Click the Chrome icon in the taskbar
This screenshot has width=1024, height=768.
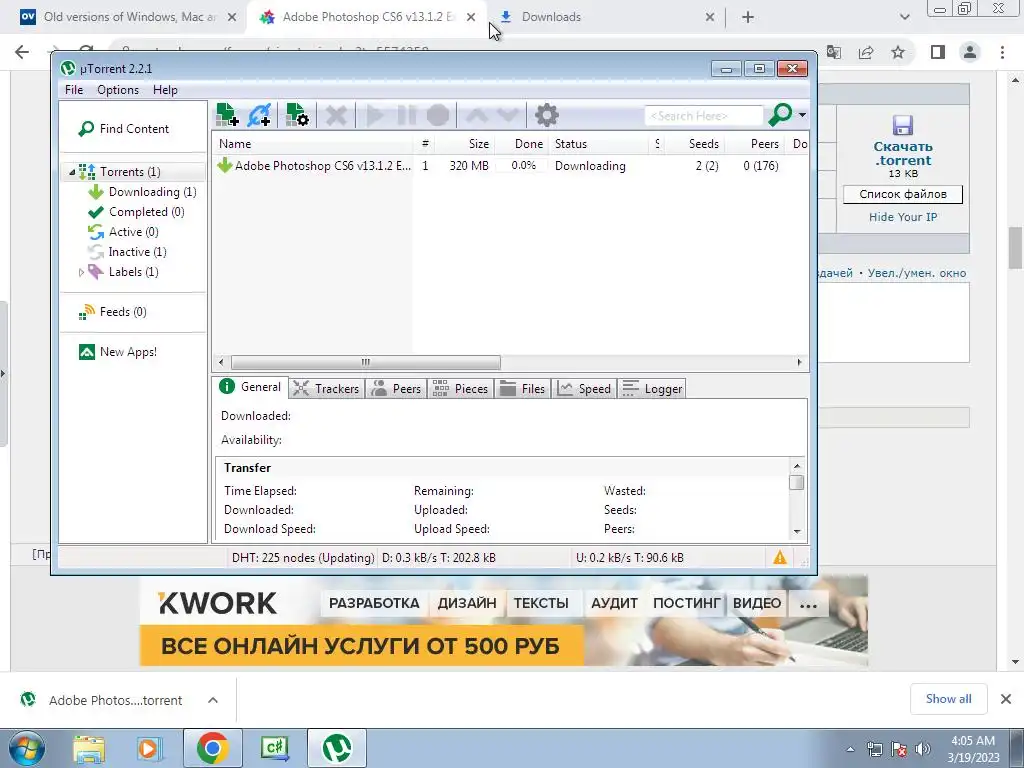click(x=213, y=748)
